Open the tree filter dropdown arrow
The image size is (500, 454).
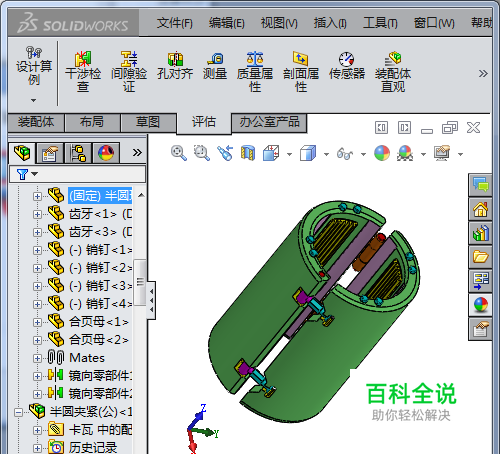point(35,174)
